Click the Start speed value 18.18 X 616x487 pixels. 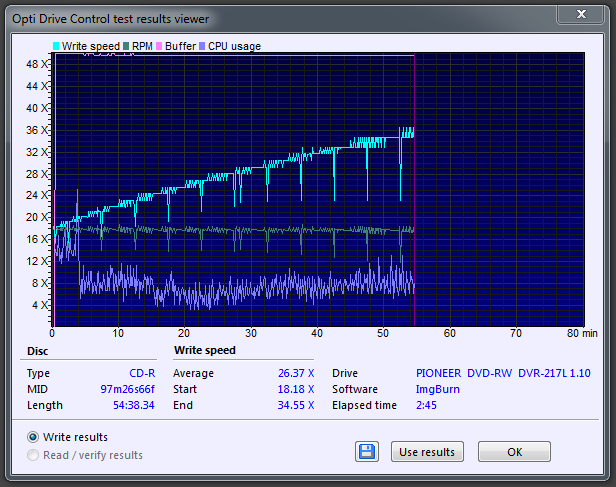[x=296, y=389]
